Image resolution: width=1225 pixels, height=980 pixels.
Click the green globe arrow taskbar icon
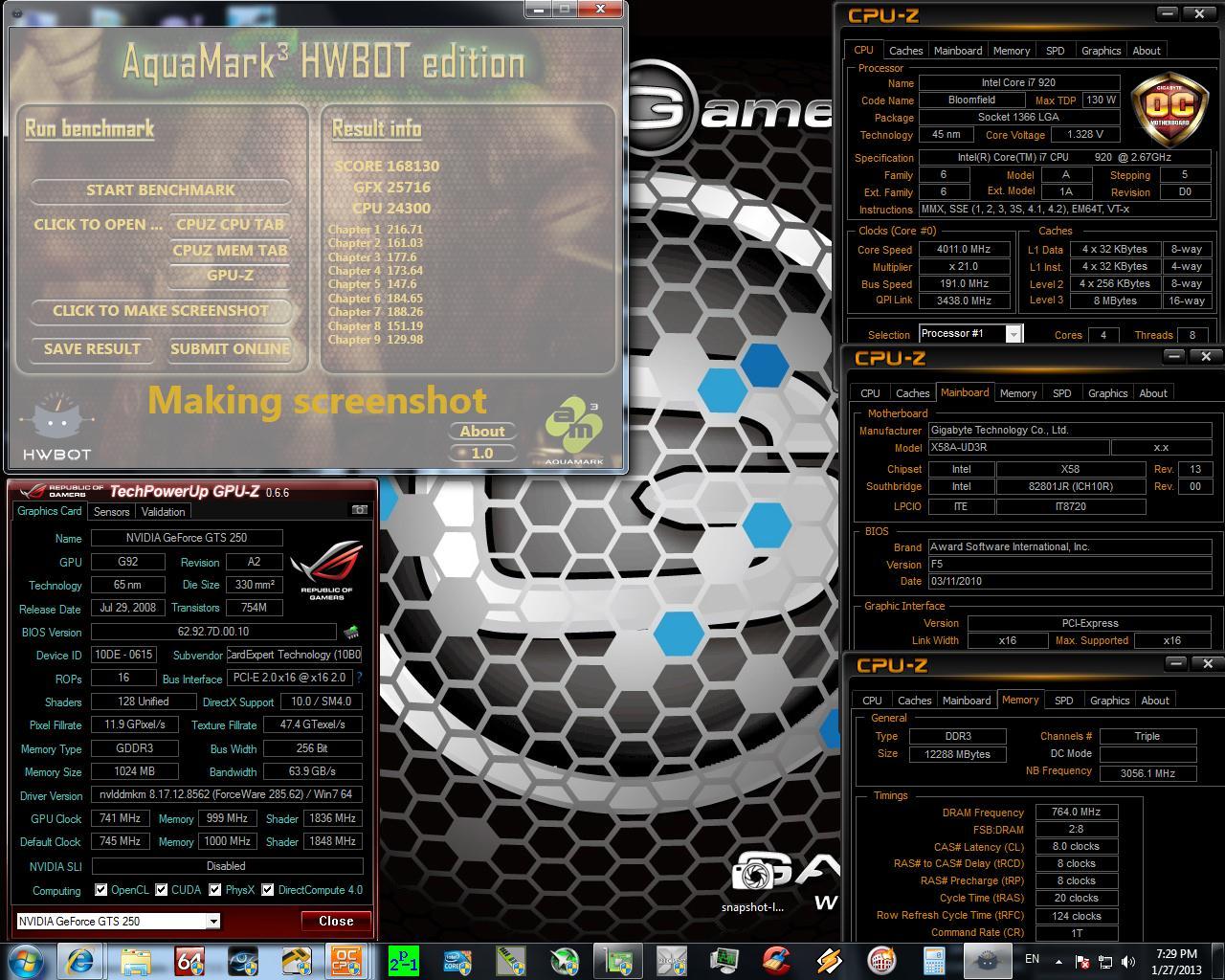565,960
